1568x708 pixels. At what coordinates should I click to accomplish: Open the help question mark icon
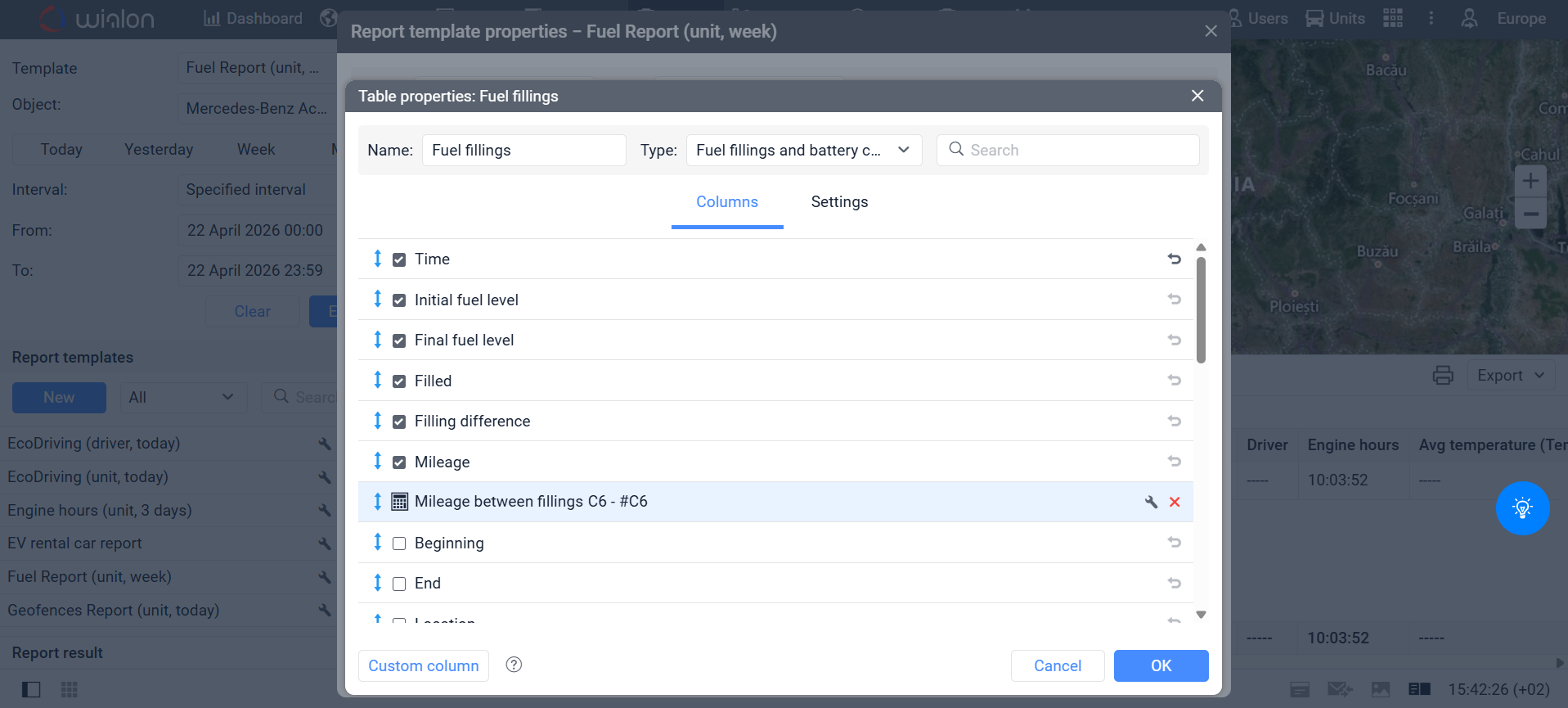[514, 665]
